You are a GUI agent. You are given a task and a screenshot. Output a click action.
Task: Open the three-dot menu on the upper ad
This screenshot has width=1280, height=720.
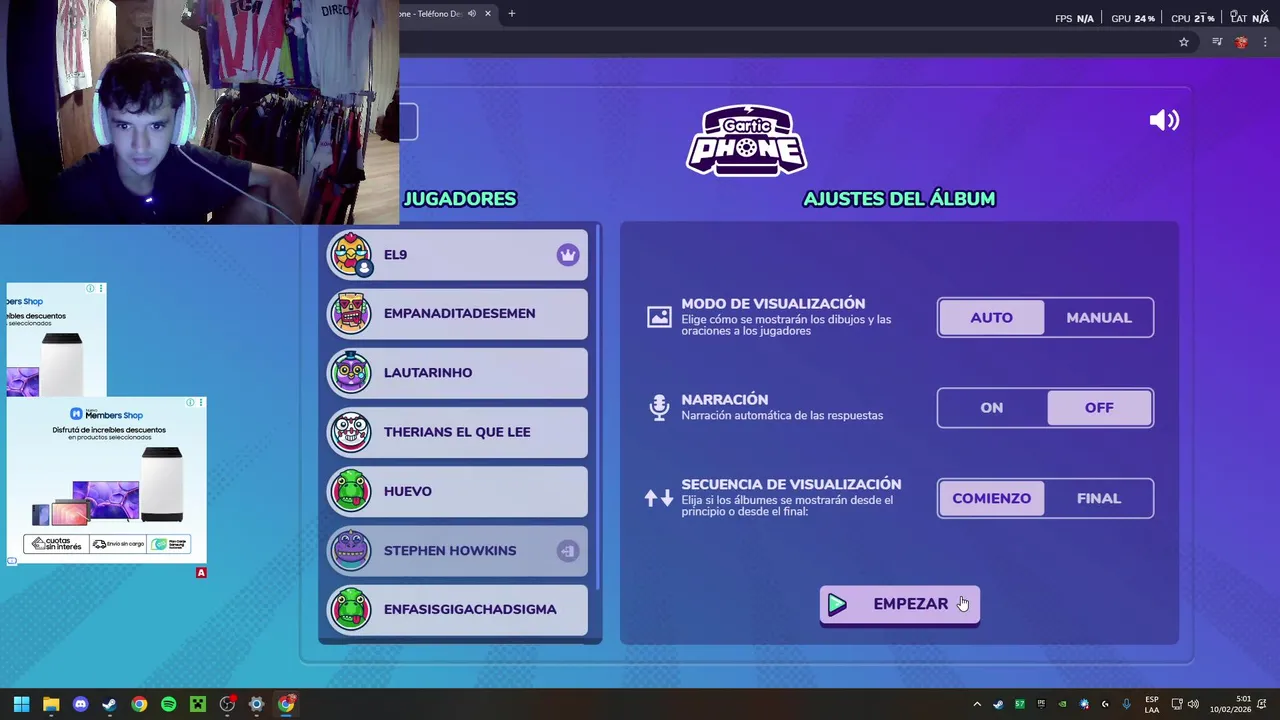pyautogui.click(x=100, y=289)
